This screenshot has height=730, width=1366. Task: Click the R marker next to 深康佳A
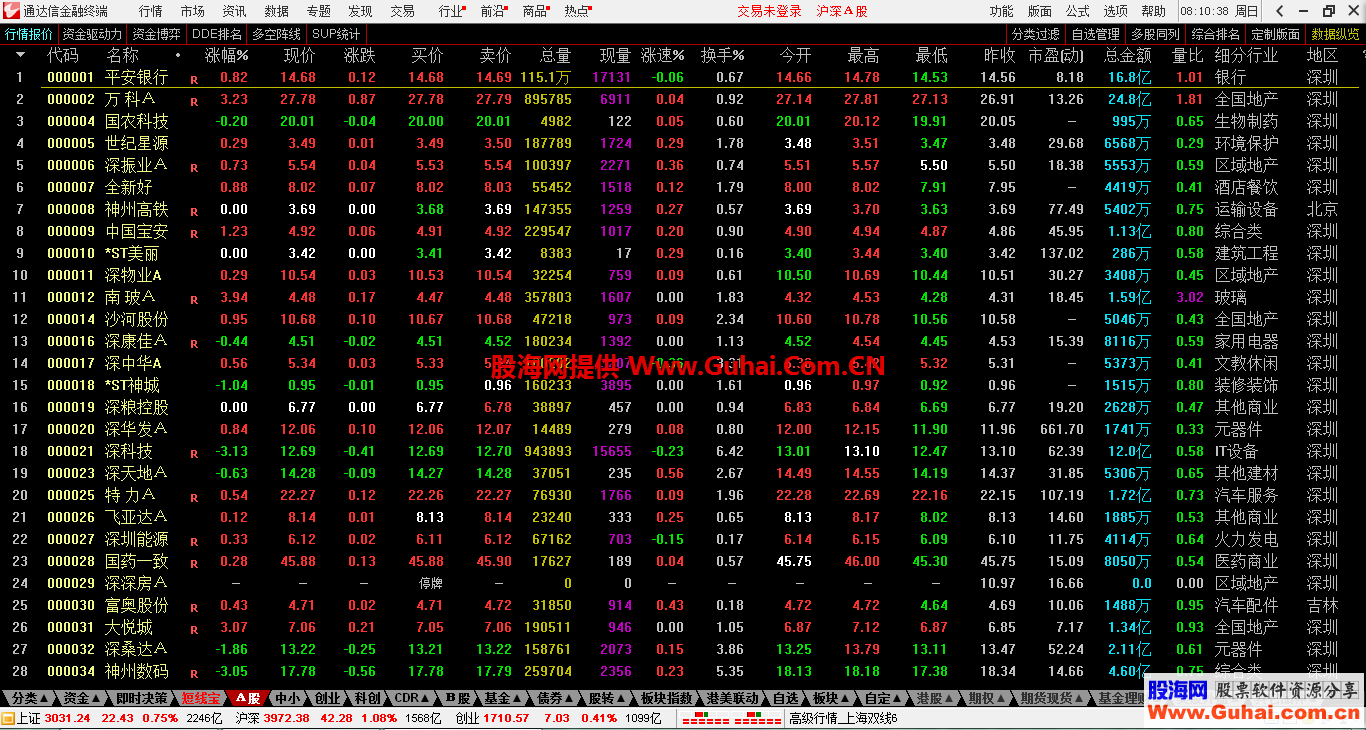pyautogui.click(x=194, y=343)
